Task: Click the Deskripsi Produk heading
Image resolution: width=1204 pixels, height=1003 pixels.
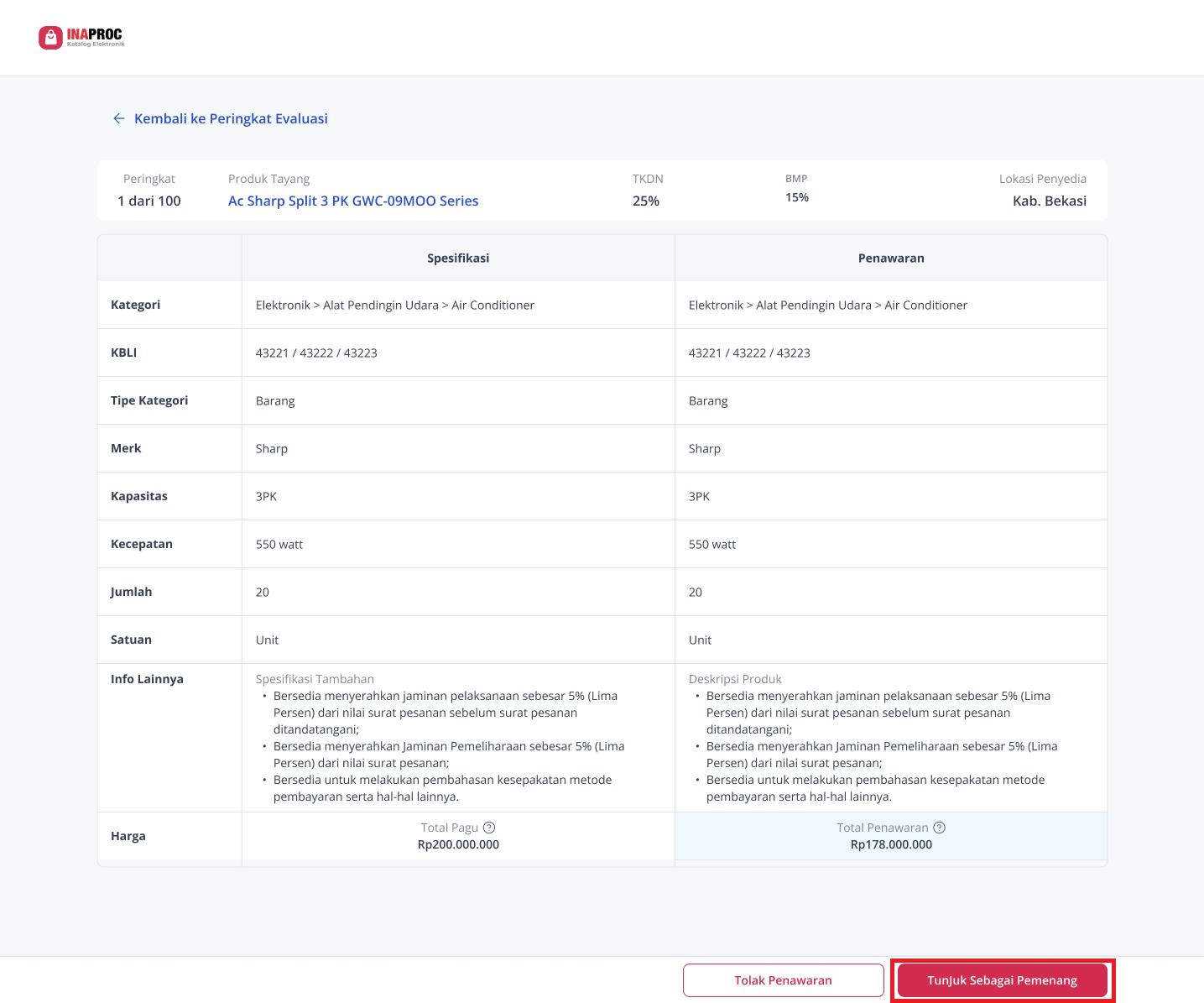Action: (x=735, y=679)
